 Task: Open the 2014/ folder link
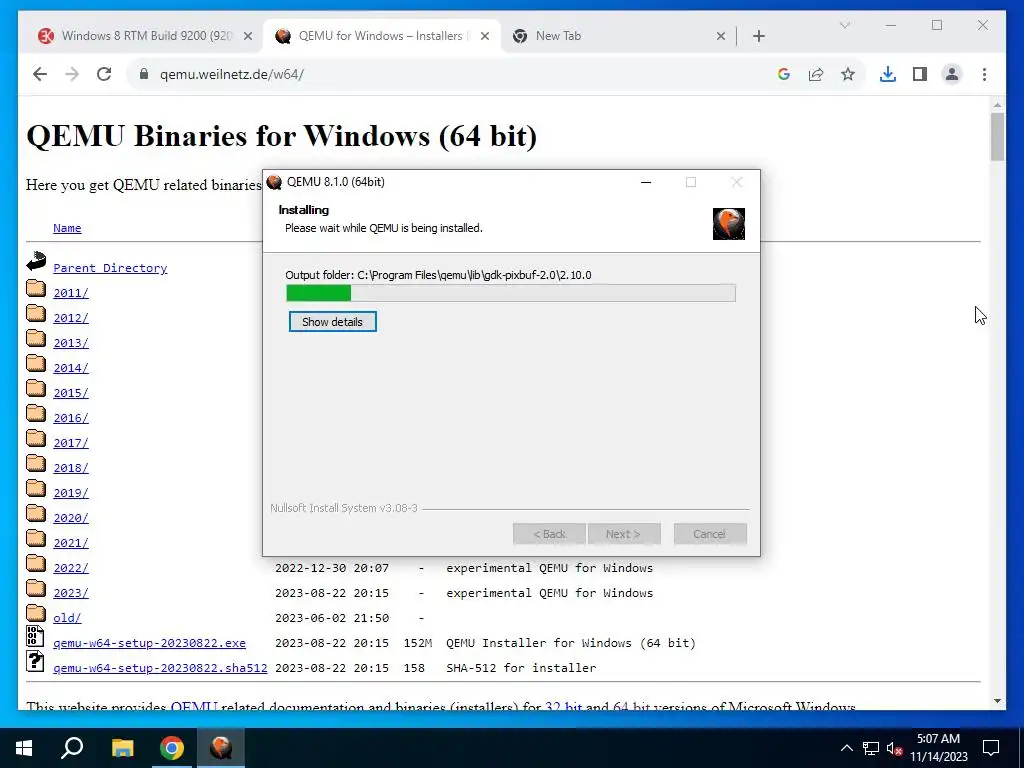point(71,368)
